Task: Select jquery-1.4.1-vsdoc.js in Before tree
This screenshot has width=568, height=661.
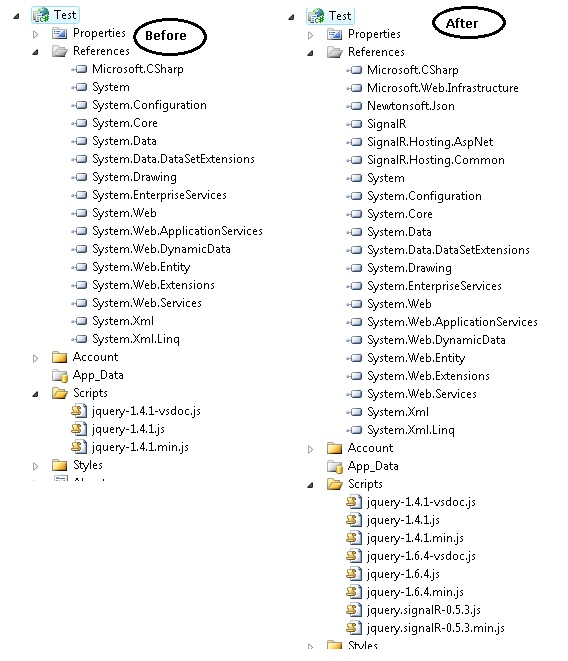Action: tap(146, 411)
